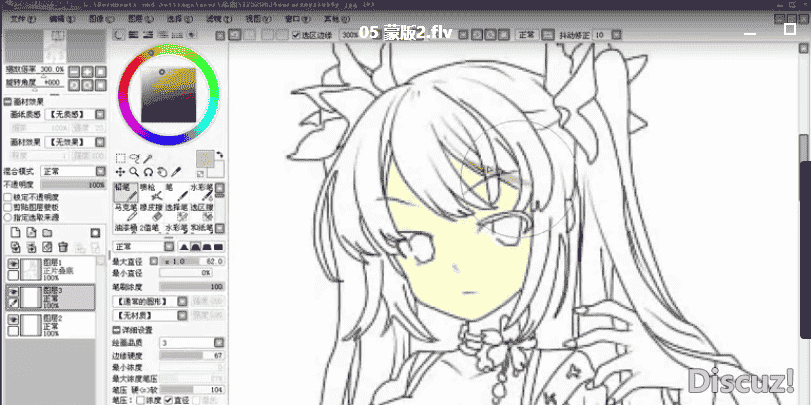Image resolution: width=811 pixels, height=405 pixels.
Task: Select the hand pan tool
Action: [162, 172]
